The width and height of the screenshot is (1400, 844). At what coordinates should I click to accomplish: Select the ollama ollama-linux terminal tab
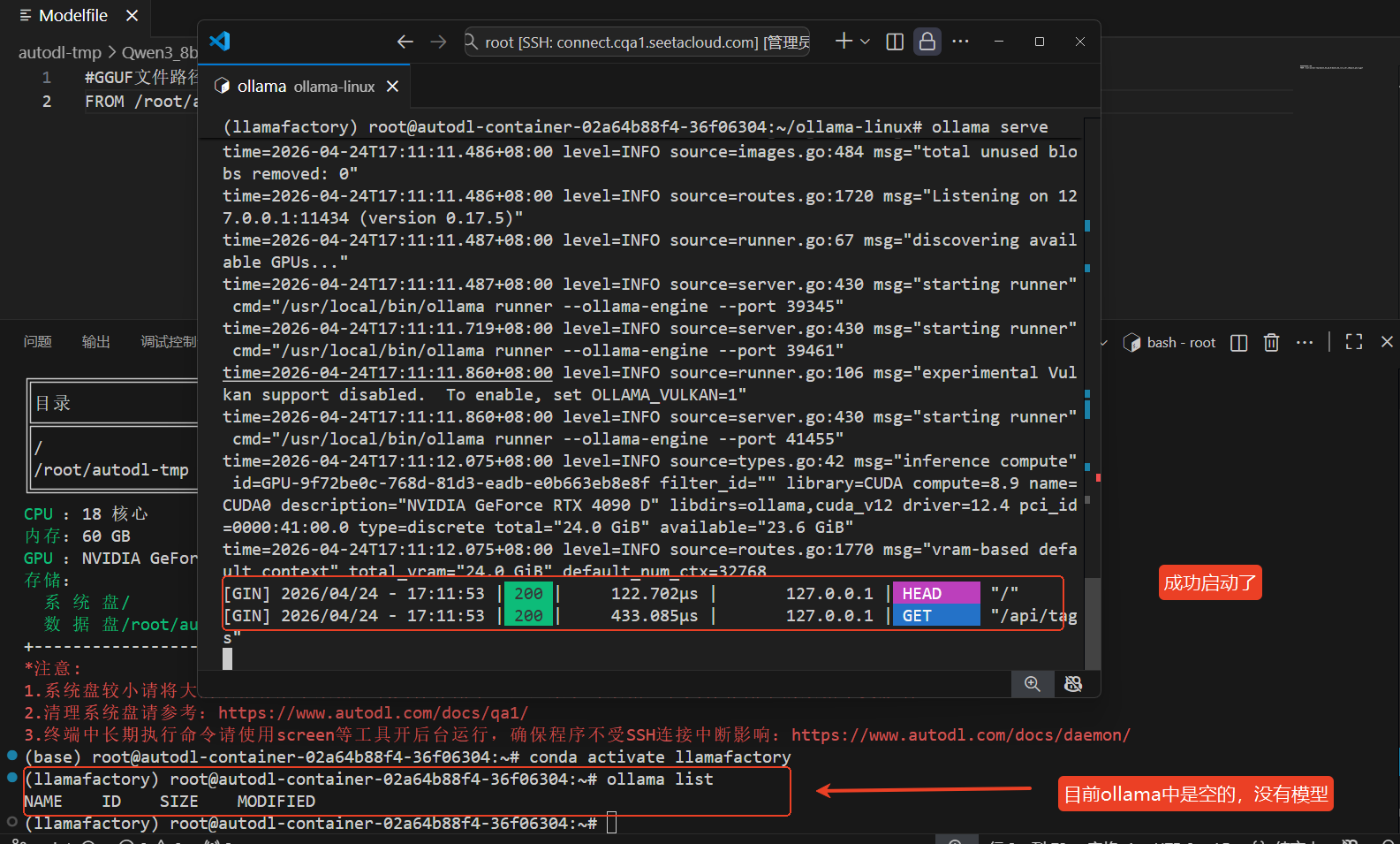pos(306,87)
